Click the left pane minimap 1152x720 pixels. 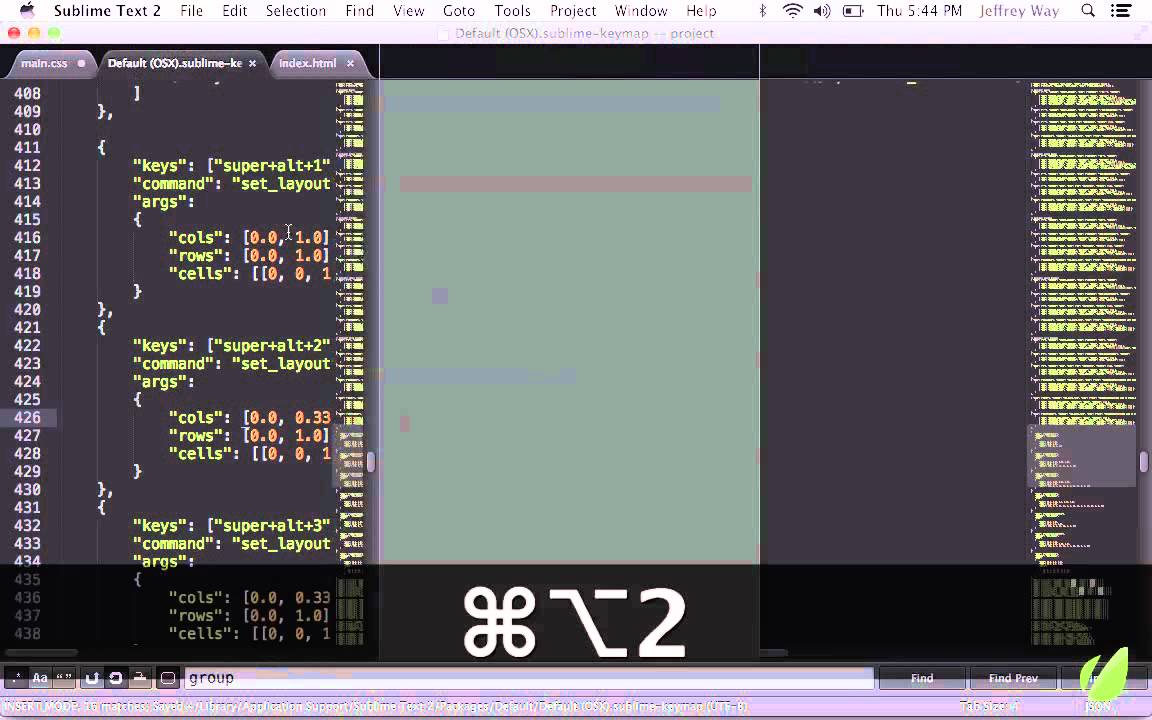click(350, 366)
